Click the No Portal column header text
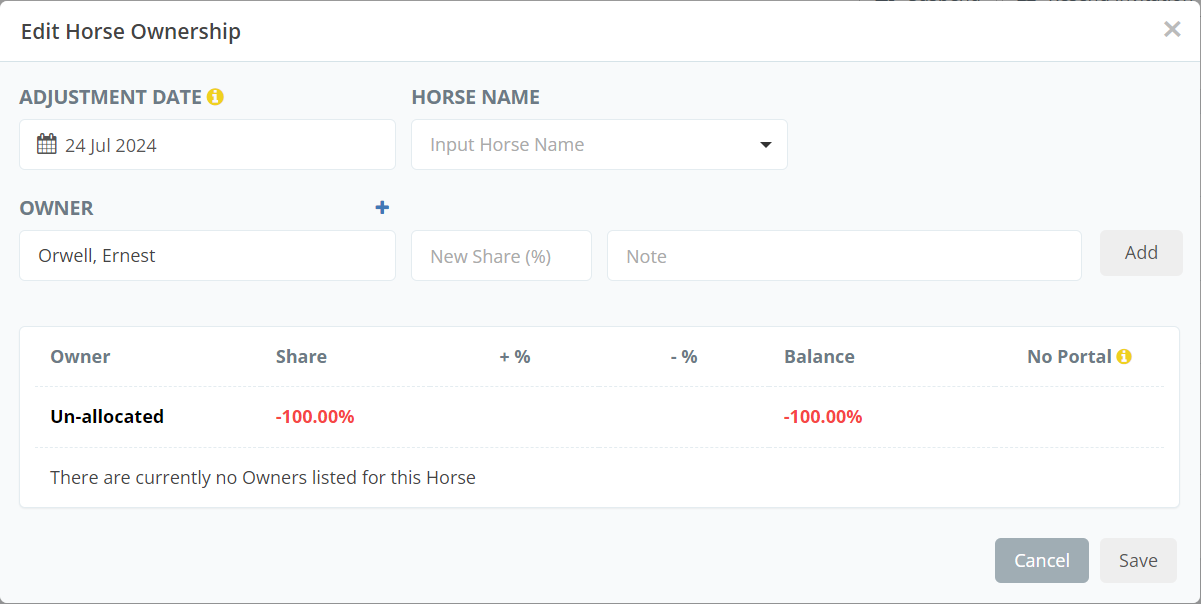This screenshot has height=604, width=1201. tap(1069, 356)
